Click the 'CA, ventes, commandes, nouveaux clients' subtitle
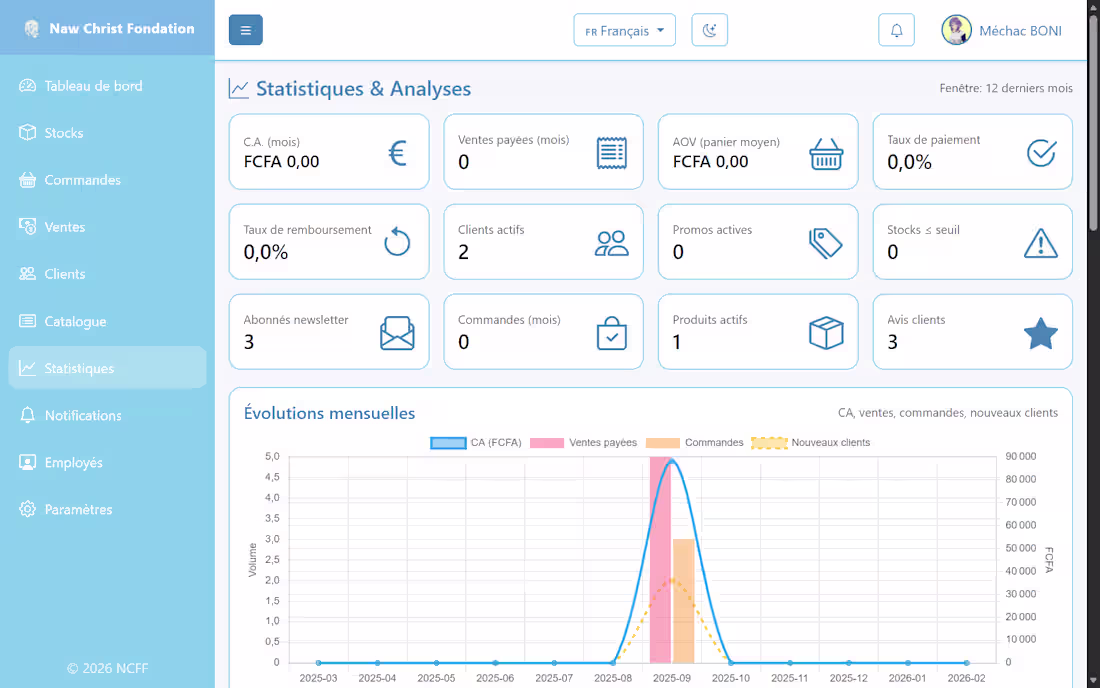 click(x=948, y=413)
